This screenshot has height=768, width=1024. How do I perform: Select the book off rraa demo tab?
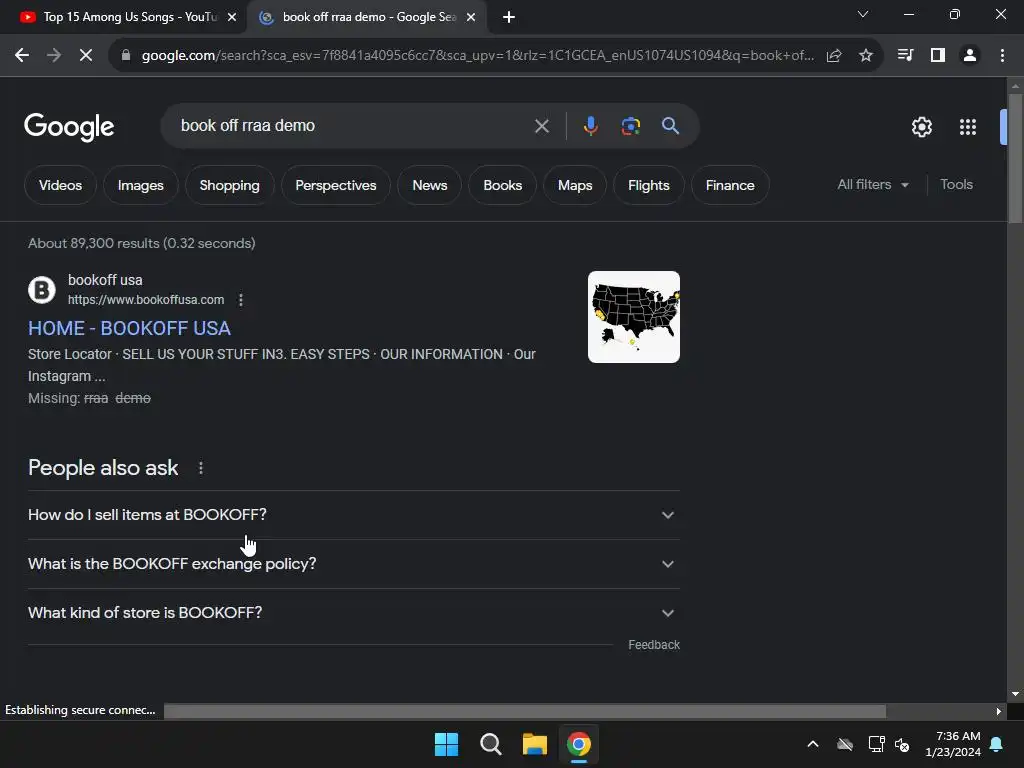[366, 18]
